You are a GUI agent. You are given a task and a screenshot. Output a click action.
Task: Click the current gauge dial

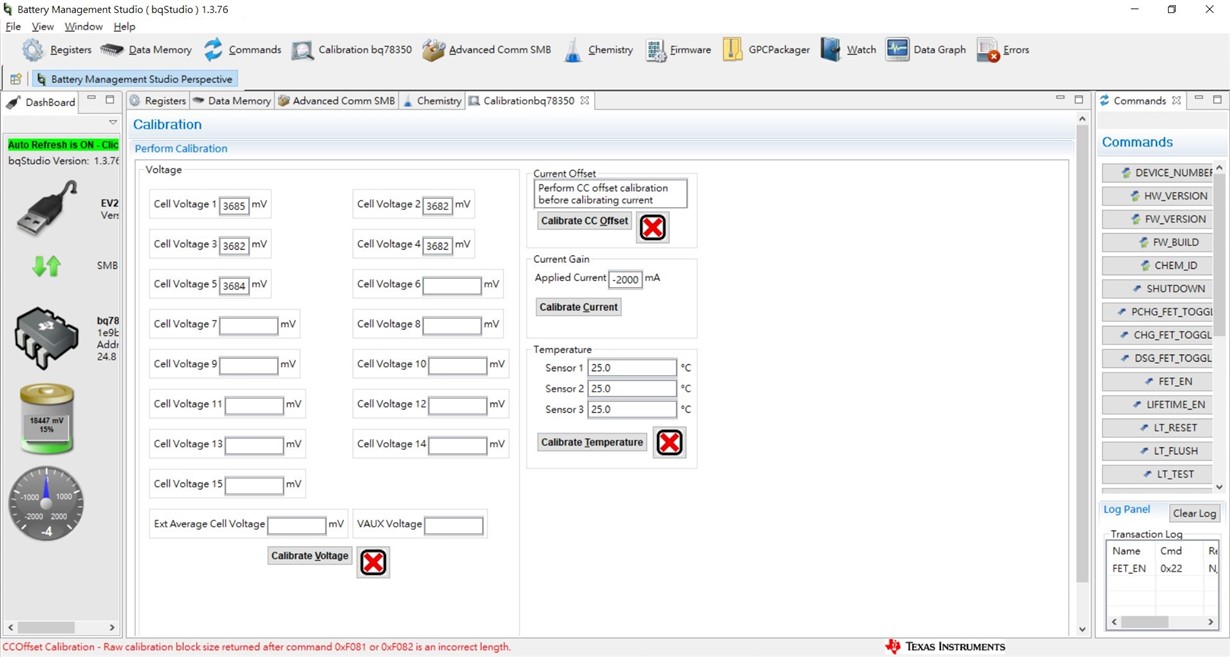(x=46, y=504)
